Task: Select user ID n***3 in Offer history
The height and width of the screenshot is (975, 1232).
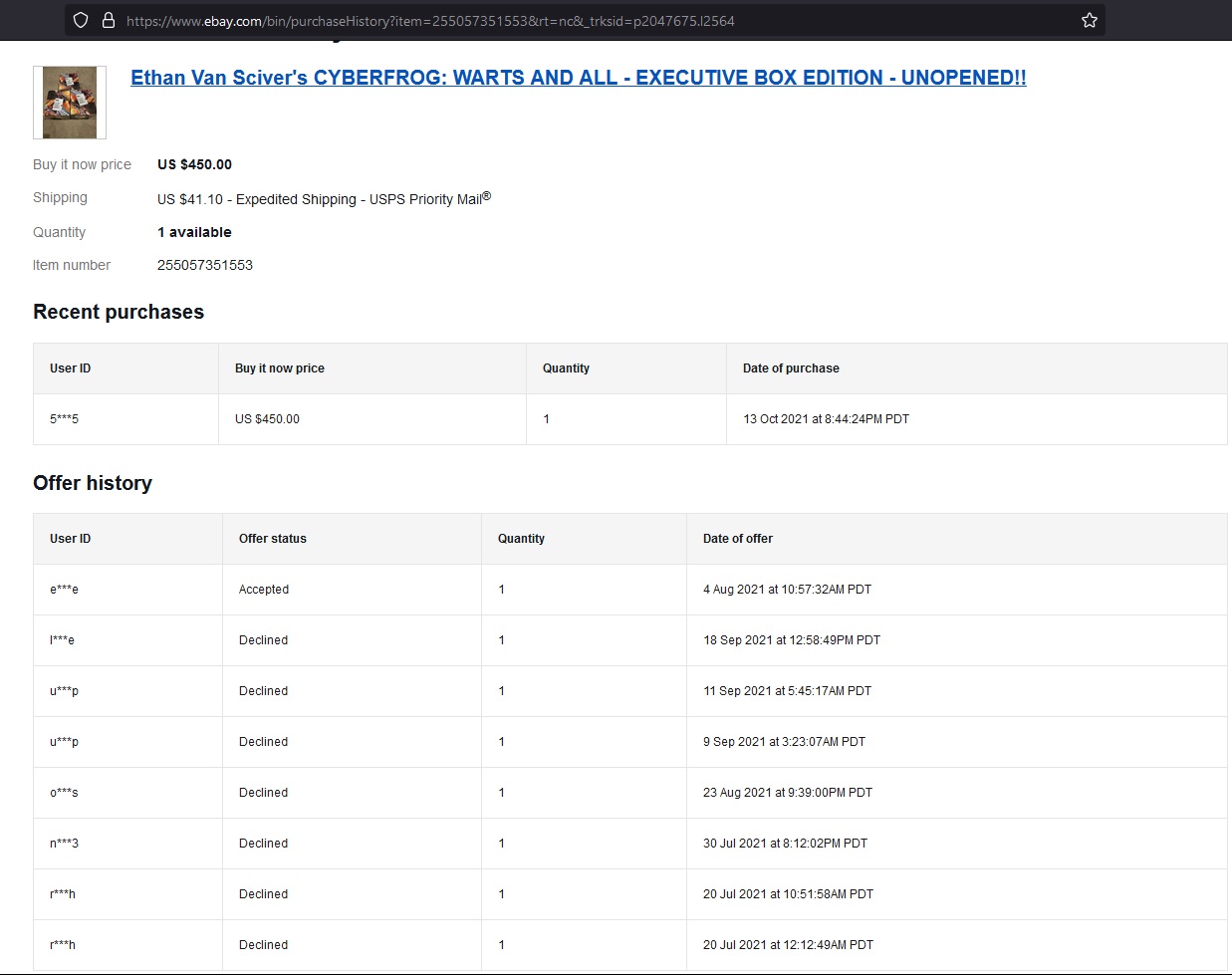Action: tap(64, 844)
